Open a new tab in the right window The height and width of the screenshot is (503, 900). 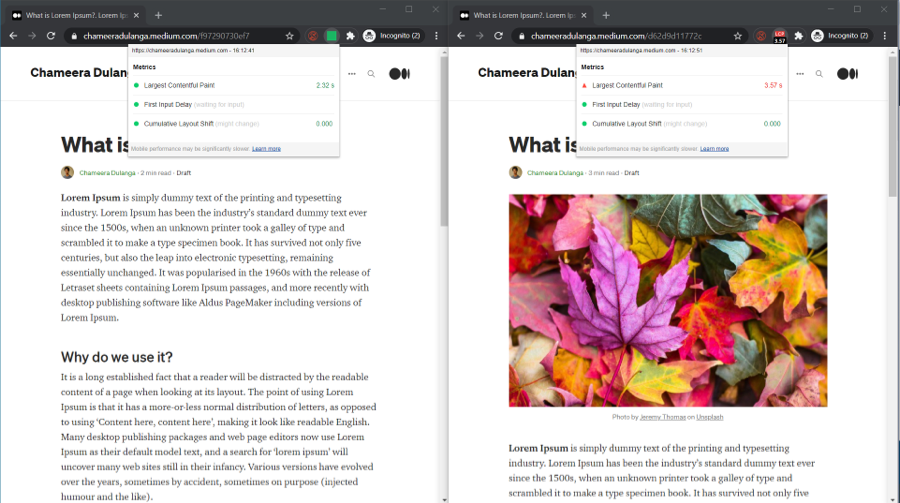pos(606,16)
